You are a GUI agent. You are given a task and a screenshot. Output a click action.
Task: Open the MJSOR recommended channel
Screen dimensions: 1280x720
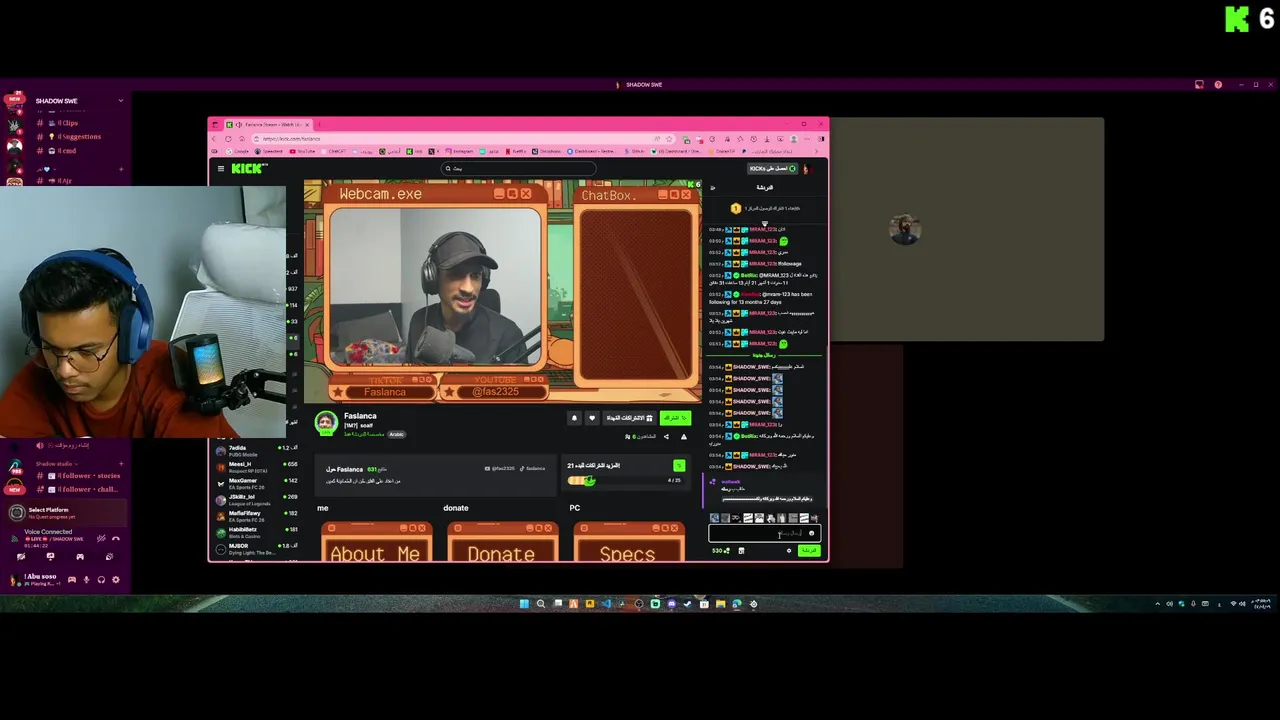[255, 547]
